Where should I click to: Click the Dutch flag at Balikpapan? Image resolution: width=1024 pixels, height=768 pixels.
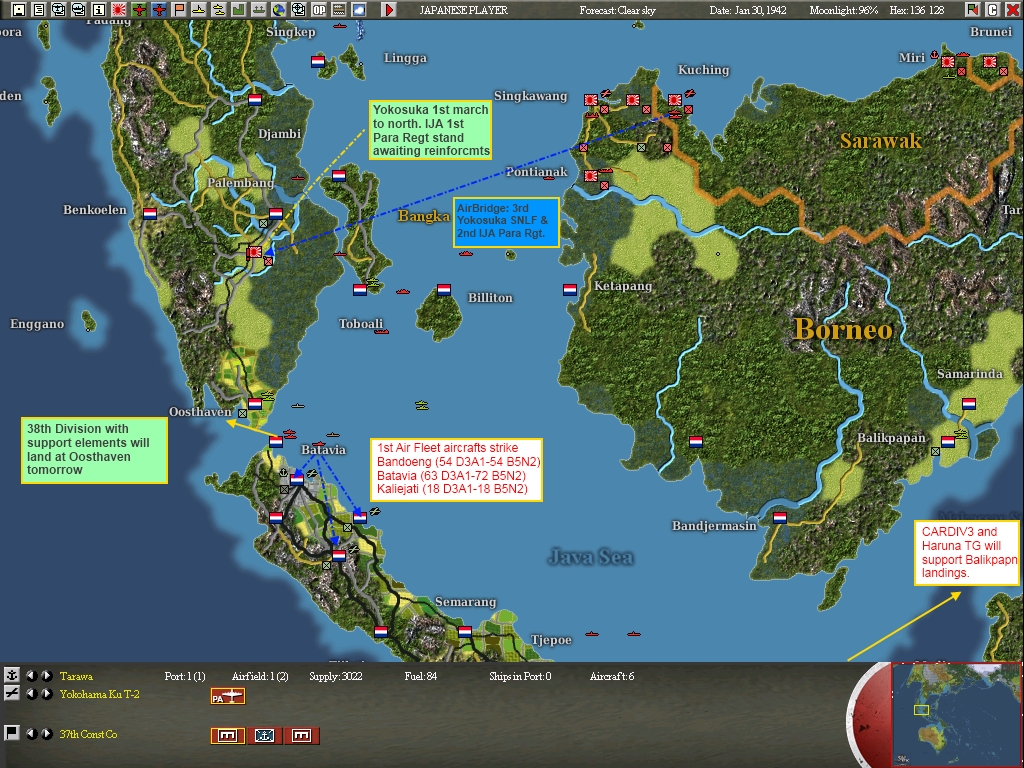[x=948, y=442]
